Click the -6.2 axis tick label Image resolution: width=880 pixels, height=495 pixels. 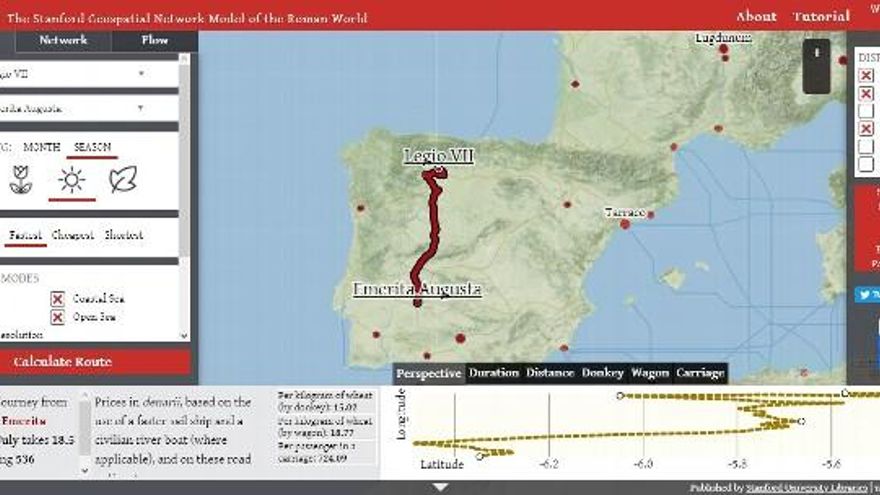point(549,464)
